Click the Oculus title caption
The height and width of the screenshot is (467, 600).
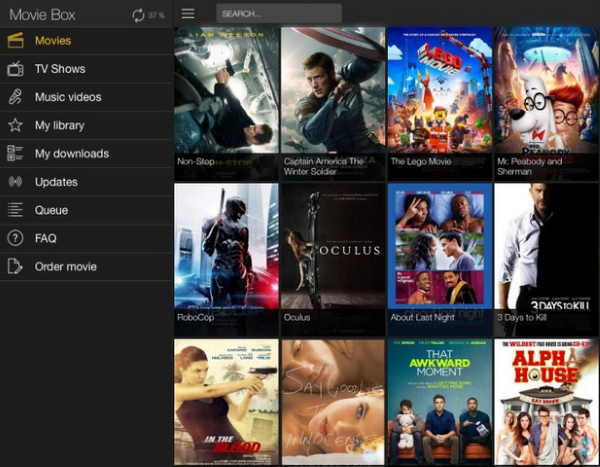(x=297, y=317)
